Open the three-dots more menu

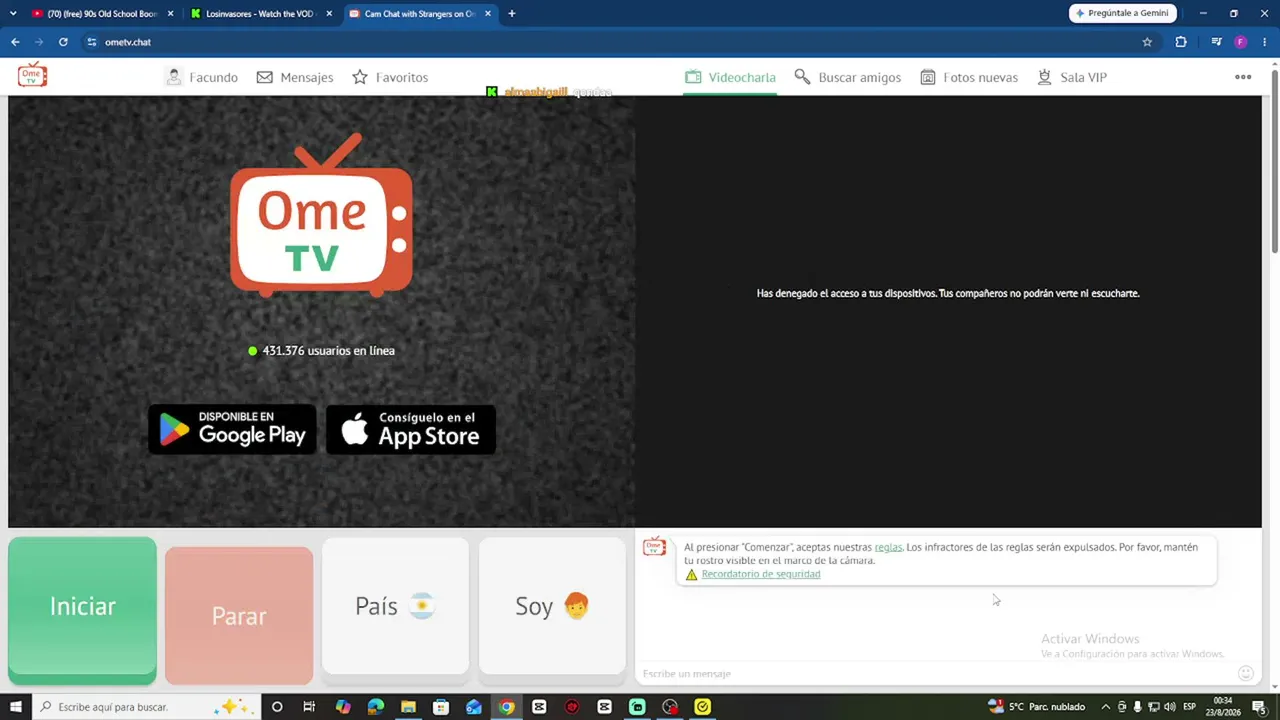pyautogui.click(x=1243, y=77)
